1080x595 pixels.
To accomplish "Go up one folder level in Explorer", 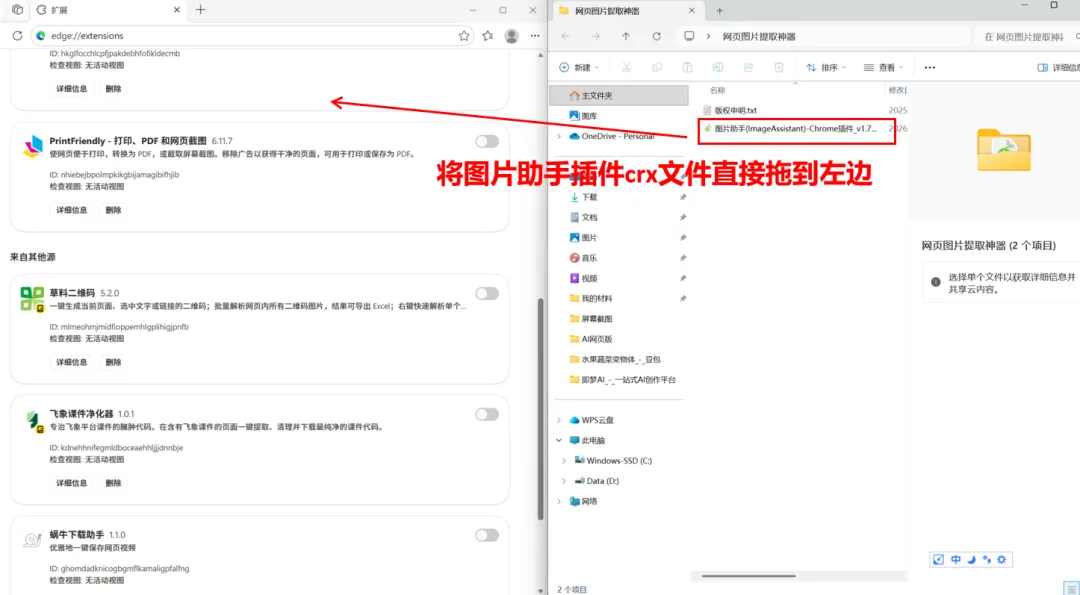I will (x=626, y=36).
